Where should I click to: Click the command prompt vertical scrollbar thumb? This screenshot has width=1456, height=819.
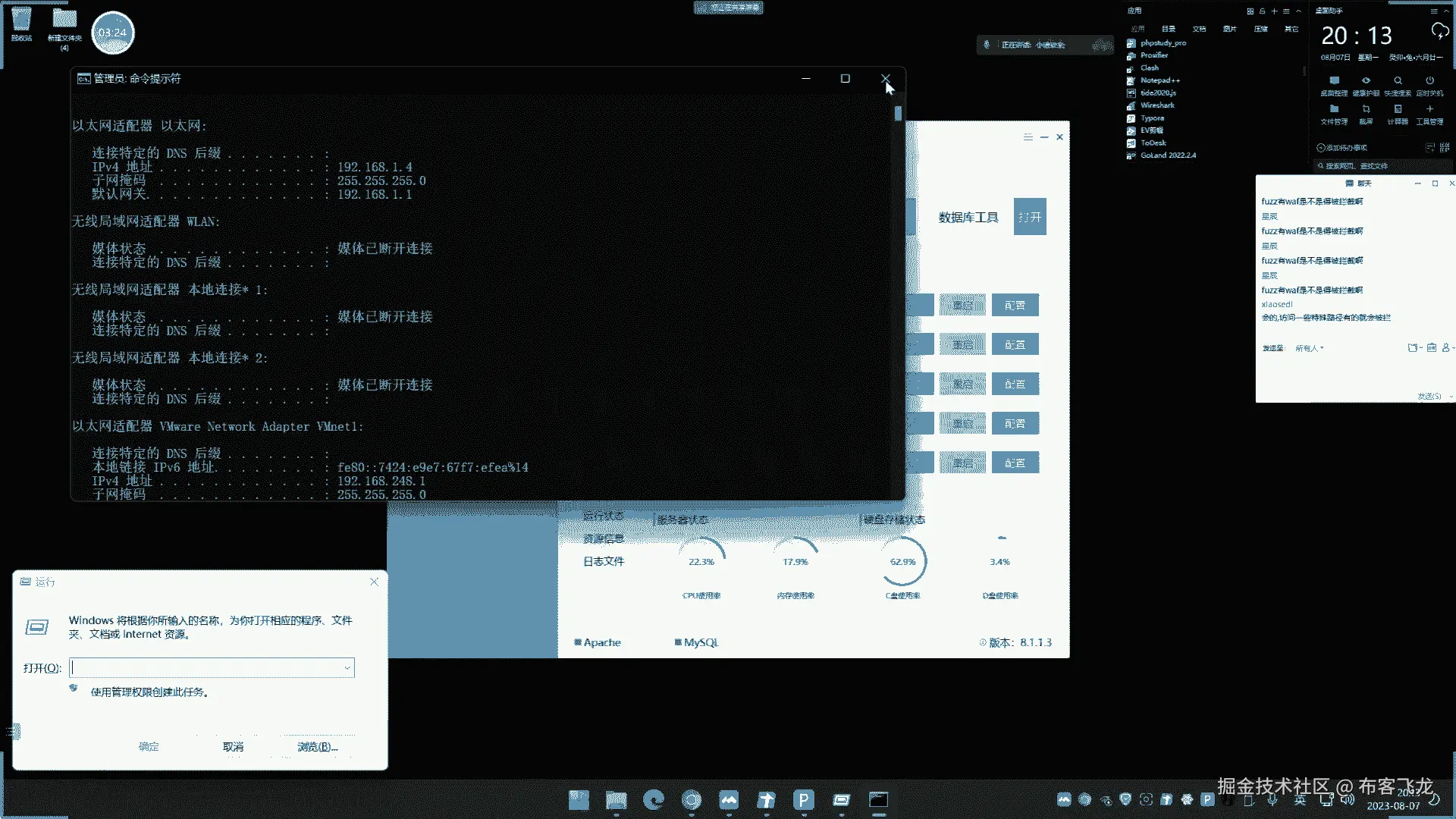pyautogui.click(x=898, y=114)
